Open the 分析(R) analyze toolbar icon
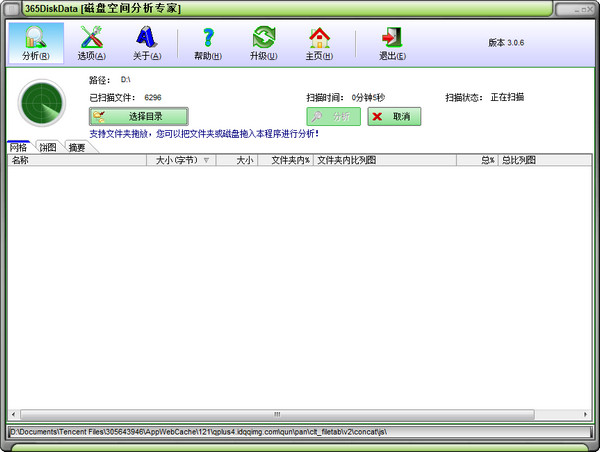Screen dimensions: 600x452 pyautogui.click(x=36, y=43)
